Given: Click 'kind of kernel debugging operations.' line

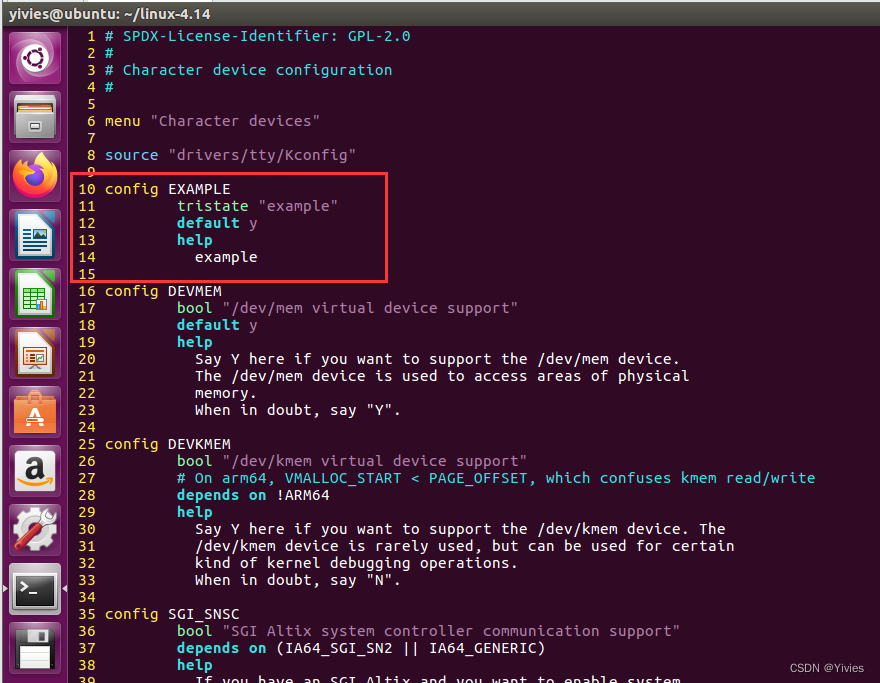Looking at the screenshot, I should [356, 563].
